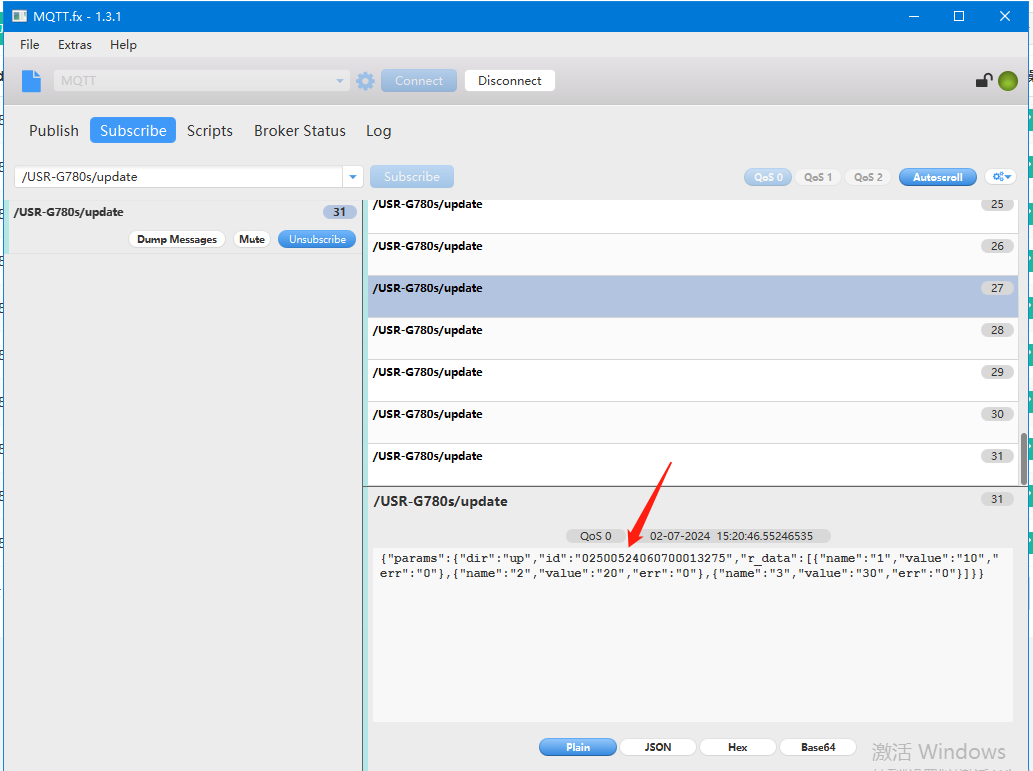This screenshot has width=1033, height=771.
Task: Click the unlocked padlock icon
Action: coord(984,81)
